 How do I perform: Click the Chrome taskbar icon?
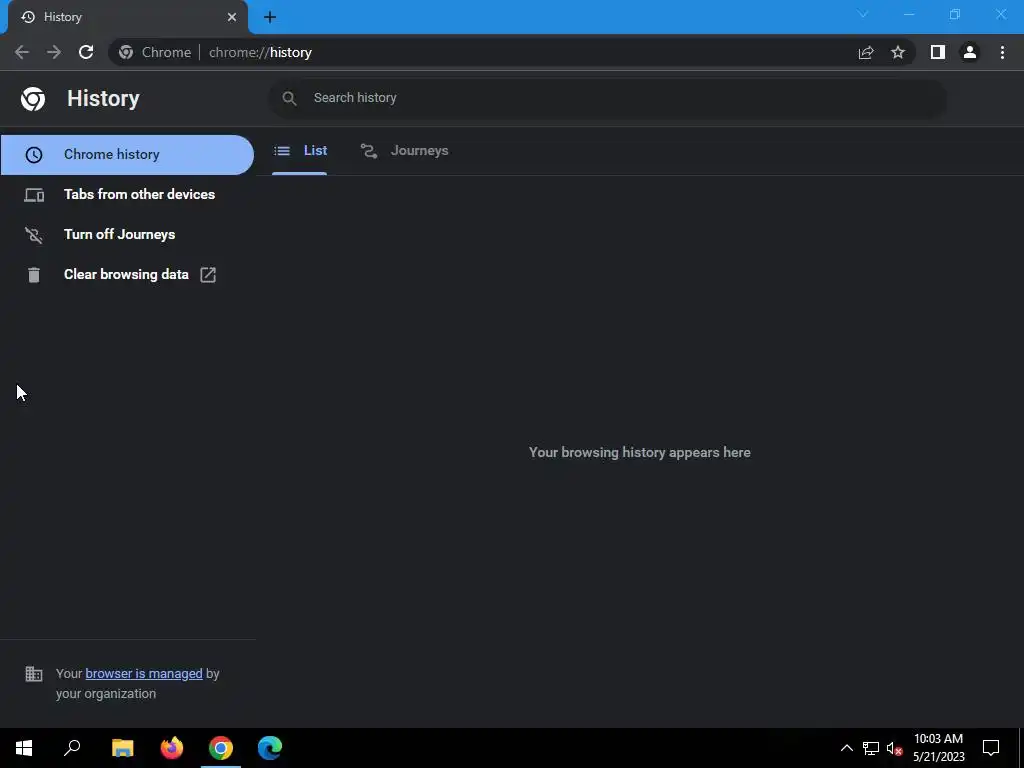click(x=221, y=748)
